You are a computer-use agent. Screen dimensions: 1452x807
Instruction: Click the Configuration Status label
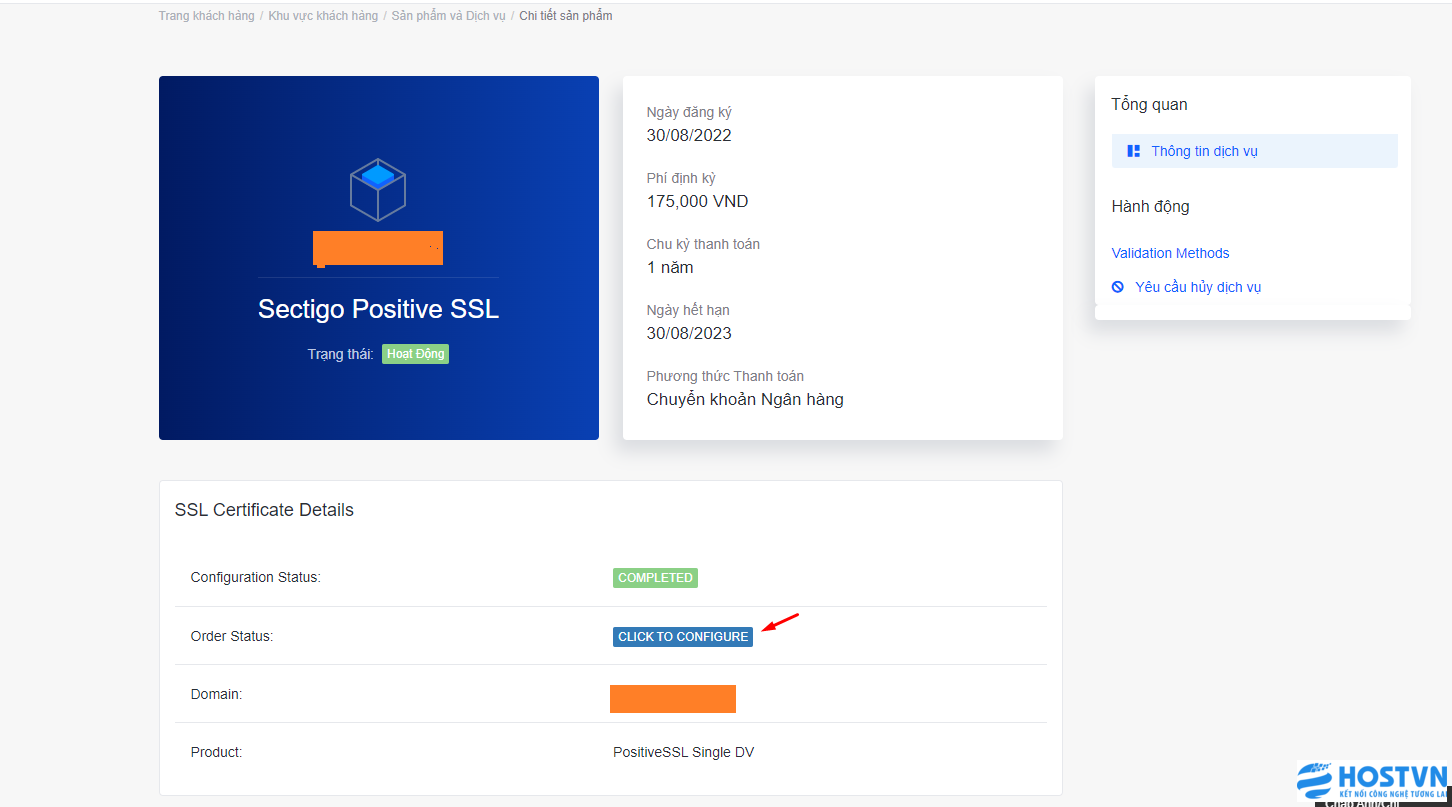click(255, 577)
